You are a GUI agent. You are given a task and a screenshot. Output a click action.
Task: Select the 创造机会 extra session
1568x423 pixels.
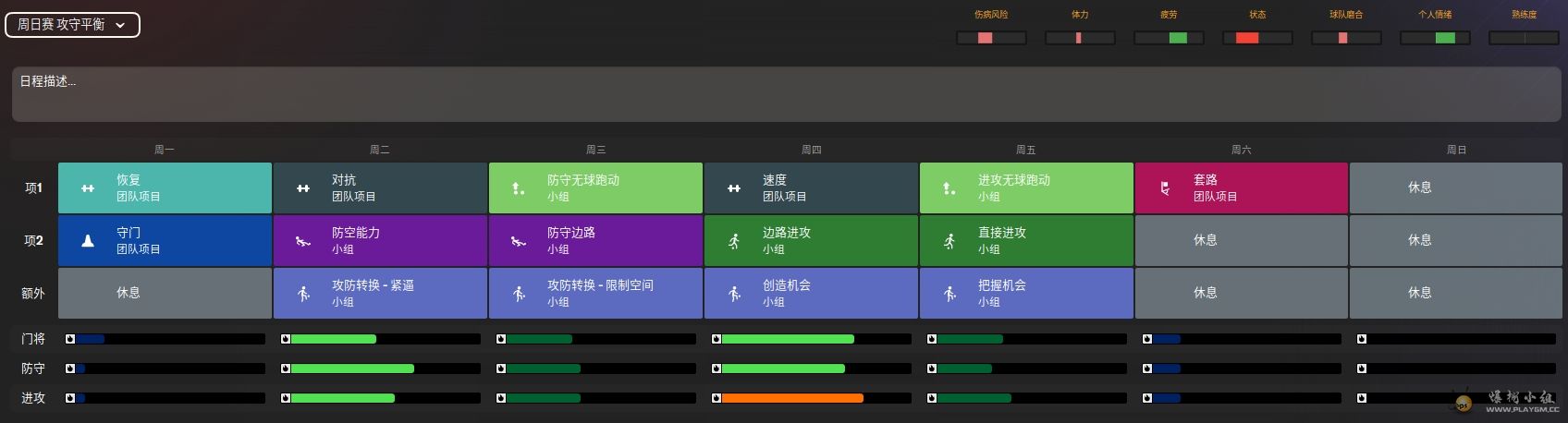811,294
